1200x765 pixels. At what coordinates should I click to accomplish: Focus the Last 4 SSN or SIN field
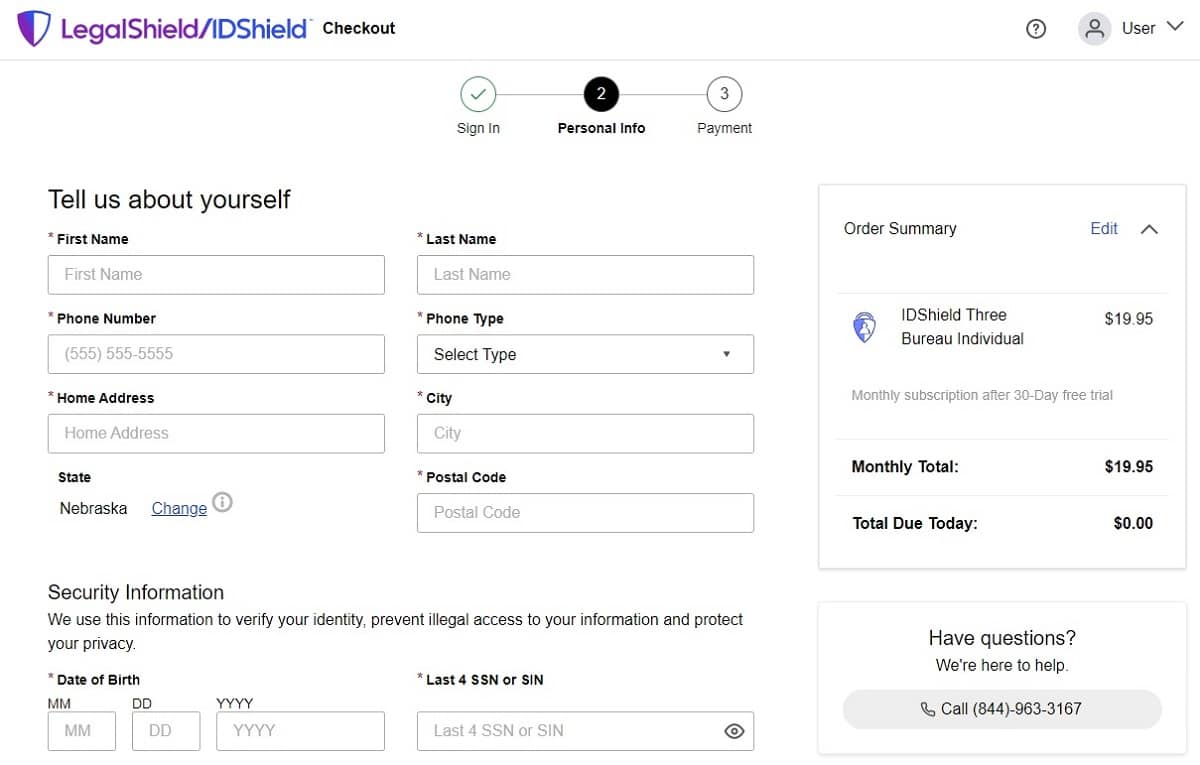tap(585, 731)
